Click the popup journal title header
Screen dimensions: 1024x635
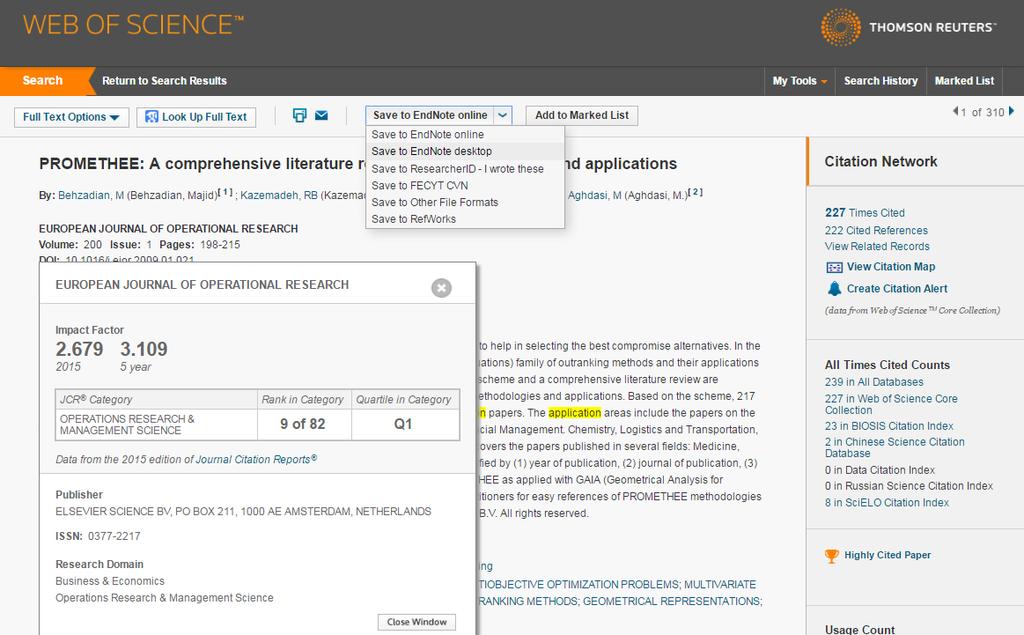pos(202,285)
